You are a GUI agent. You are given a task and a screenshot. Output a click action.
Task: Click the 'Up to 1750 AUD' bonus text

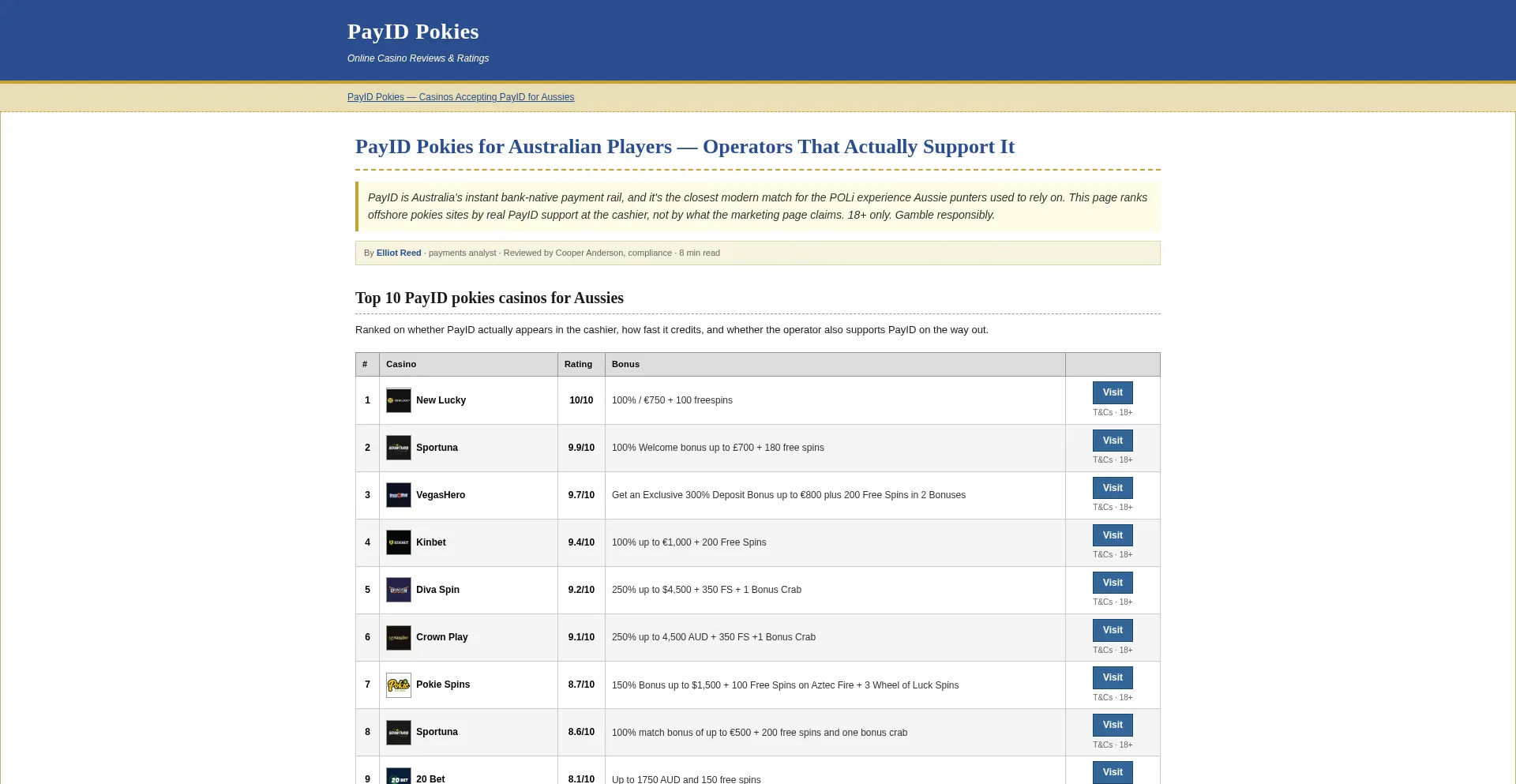tap(686, 779)
